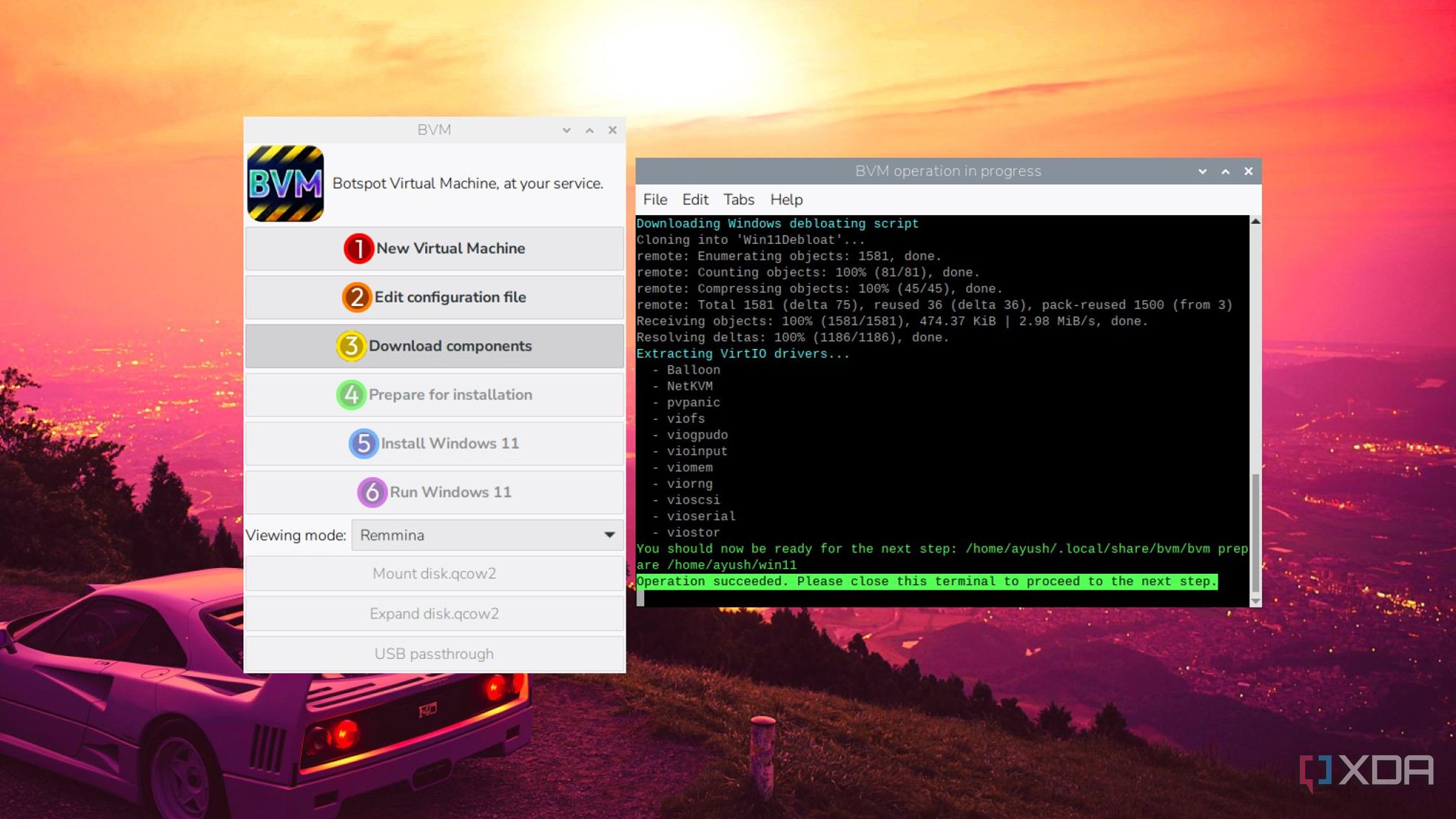Image resolution: width=1456 pixels, height=819 pixels.
Task: Open the Edit menu in terminal
Action: coord(695,200)
